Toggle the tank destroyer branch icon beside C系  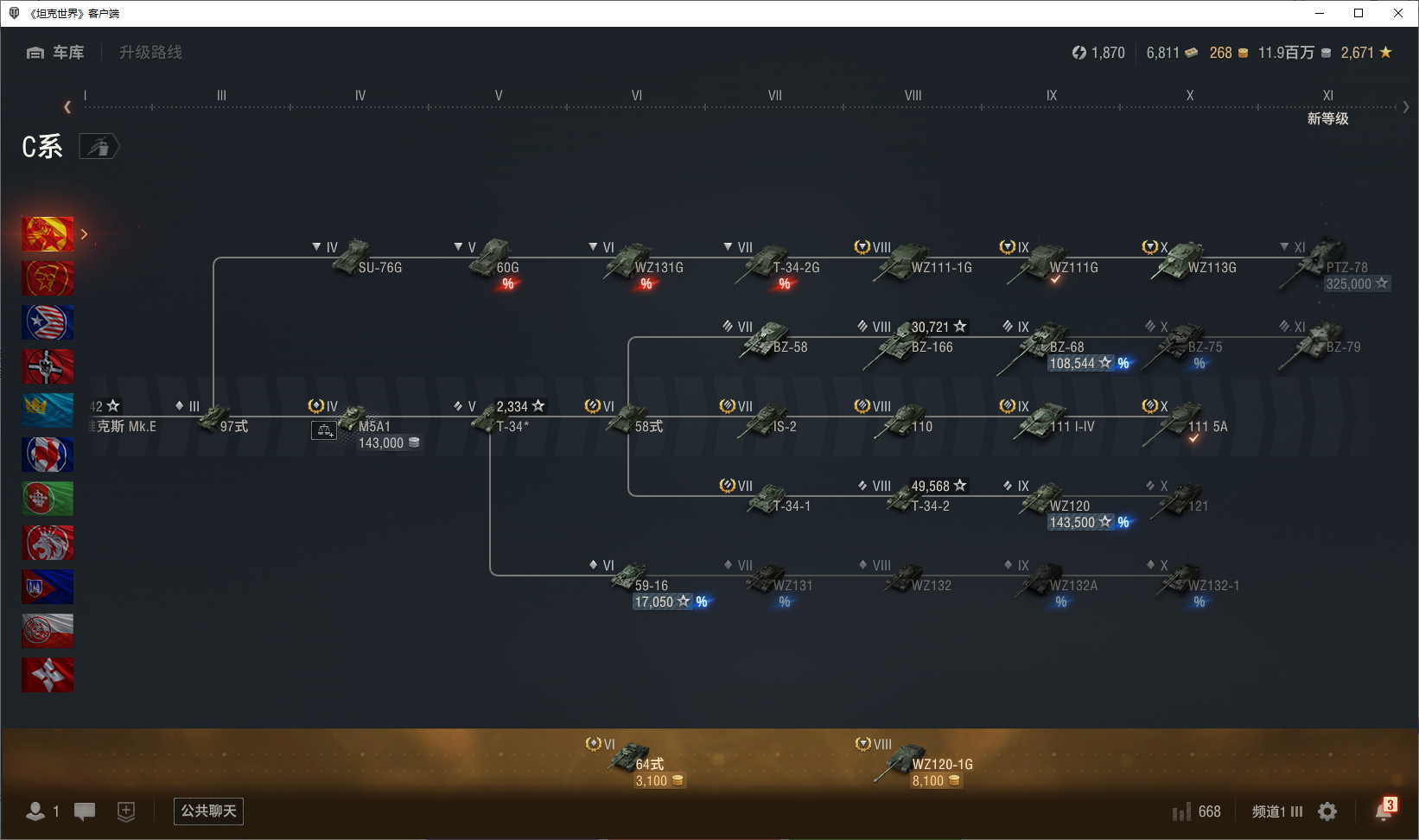coord(99,147)
